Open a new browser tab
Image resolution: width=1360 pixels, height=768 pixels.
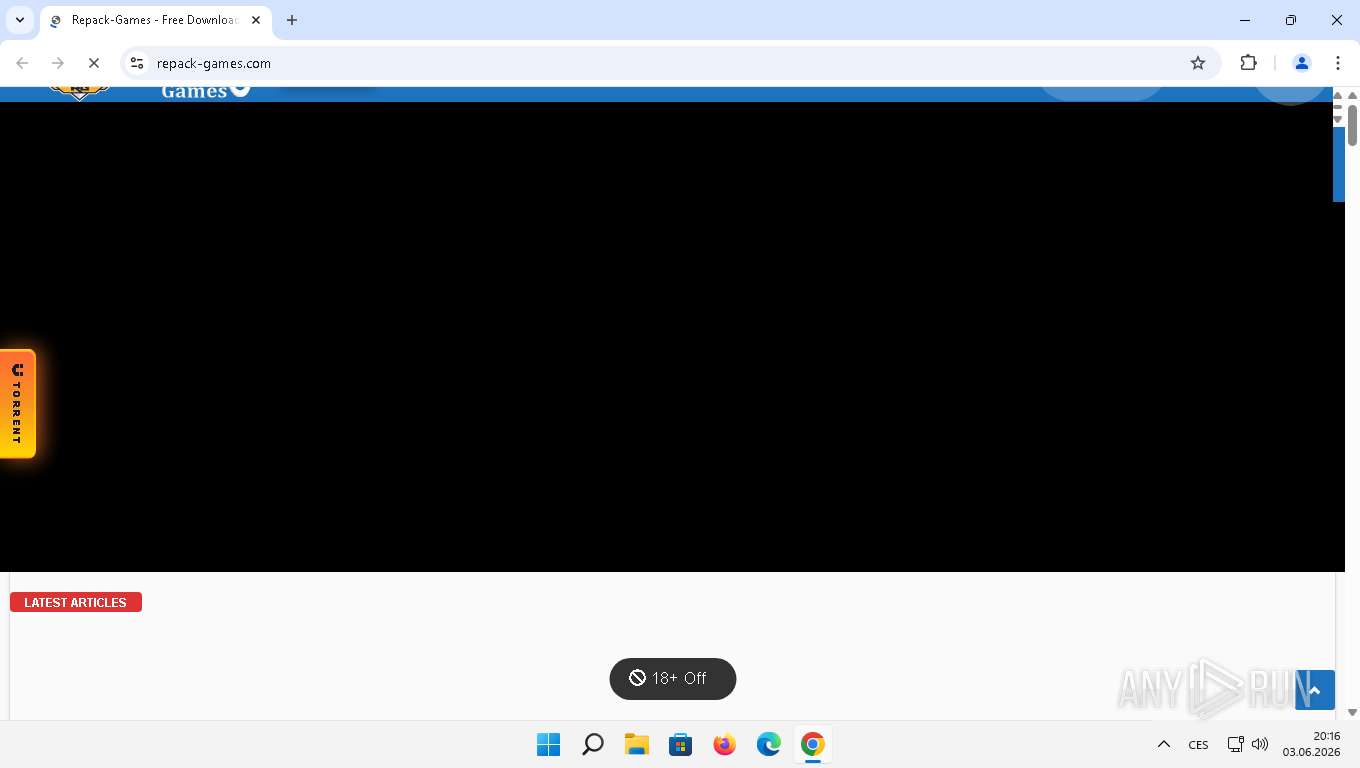[x=292, y=20]
